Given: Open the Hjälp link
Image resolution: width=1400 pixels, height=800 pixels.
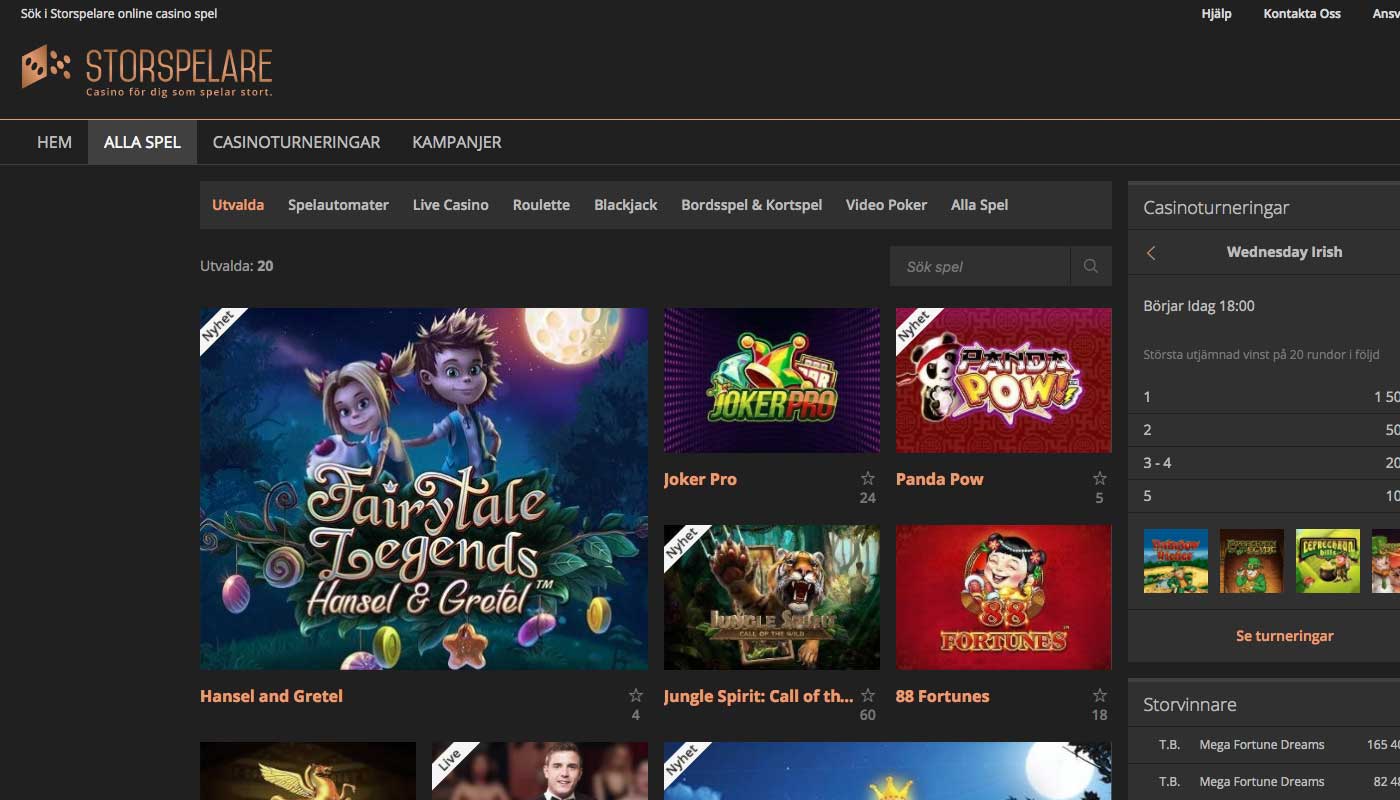Looking at the screenshot, I should tap(1216, 14).
